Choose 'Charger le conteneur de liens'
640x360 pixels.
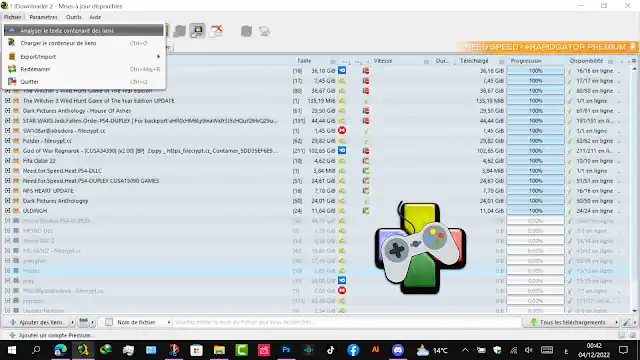click(84, 43)
